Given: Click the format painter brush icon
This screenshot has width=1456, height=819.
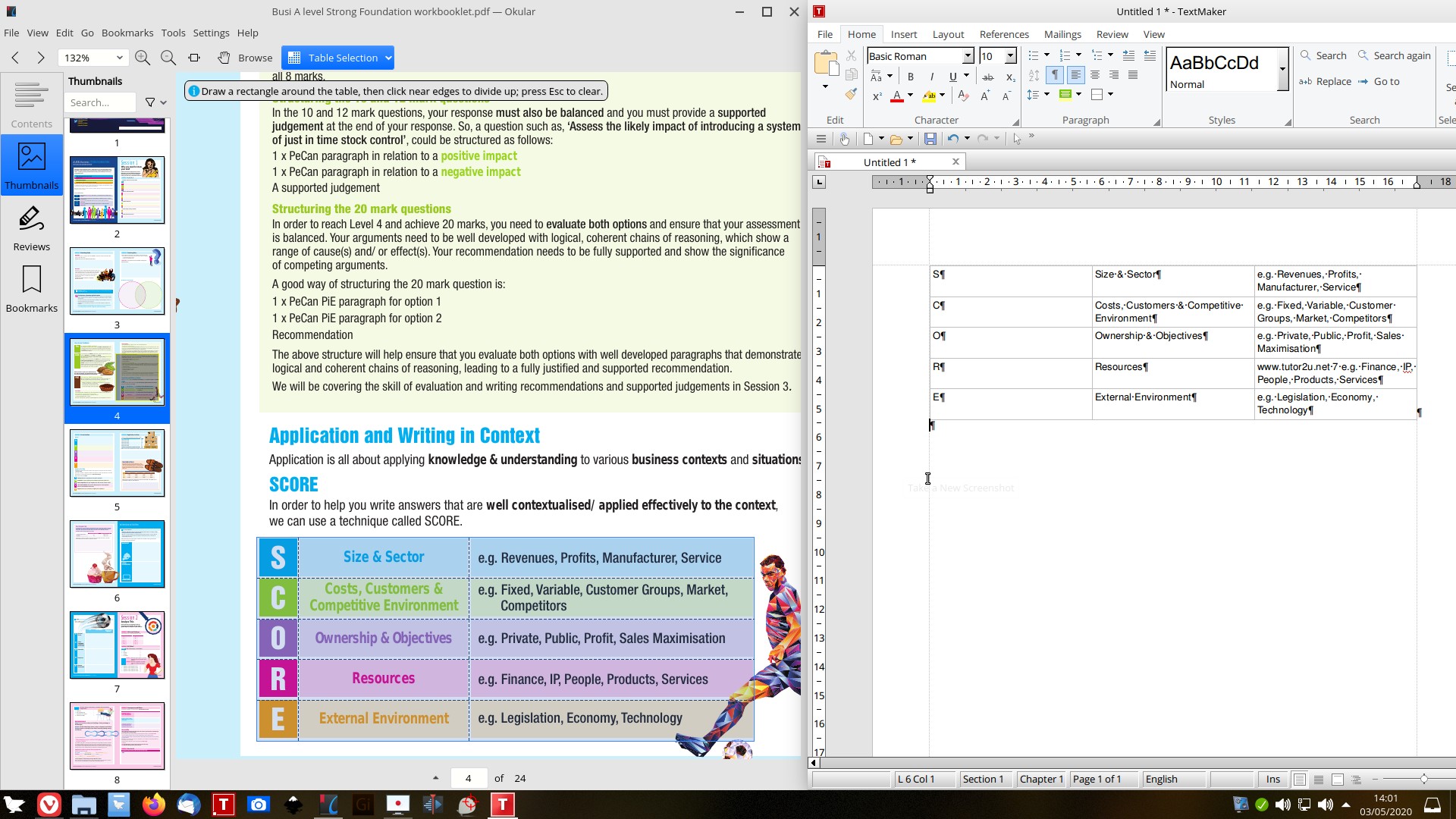Looking at the screenshot, I should 851,95.
